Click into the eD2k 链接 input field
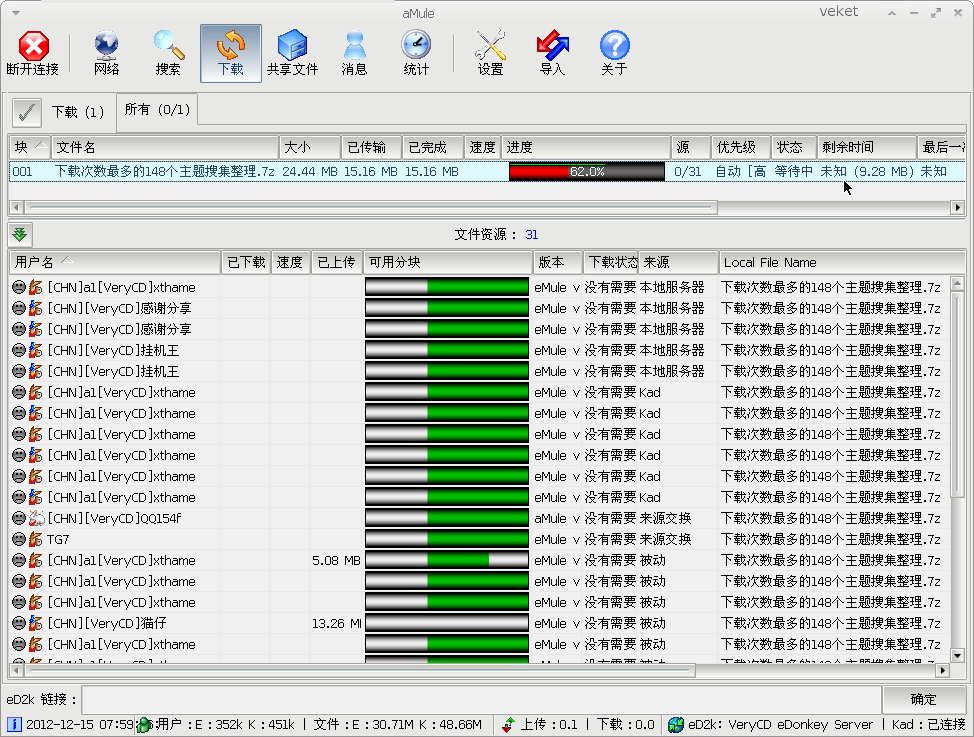Viewport: 974px width, 737px height. click(481, 700)
